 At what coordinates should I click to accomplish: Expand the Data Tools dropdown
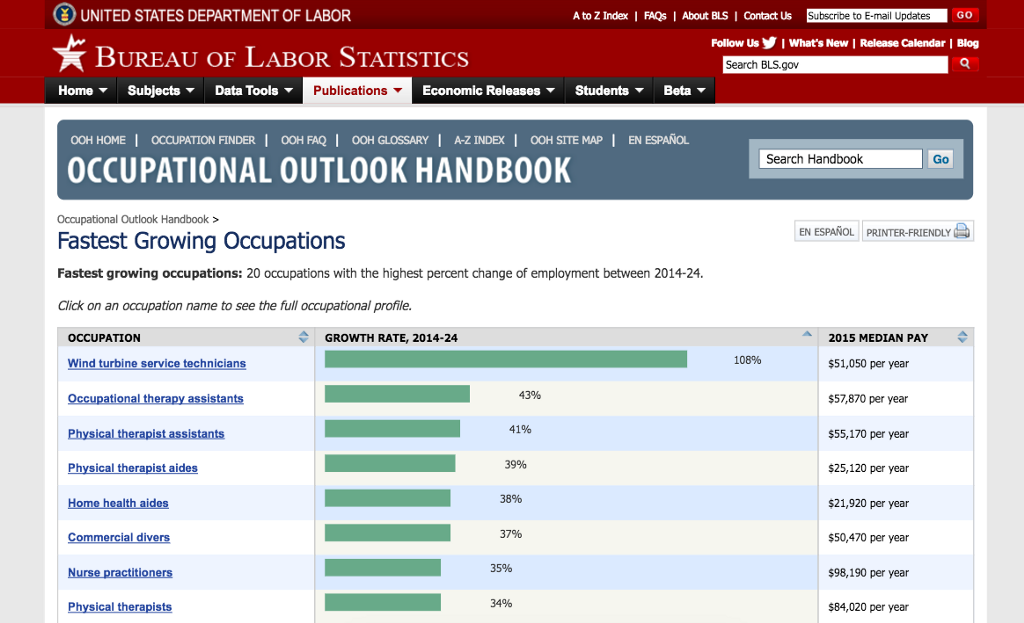tap(253, 91)
